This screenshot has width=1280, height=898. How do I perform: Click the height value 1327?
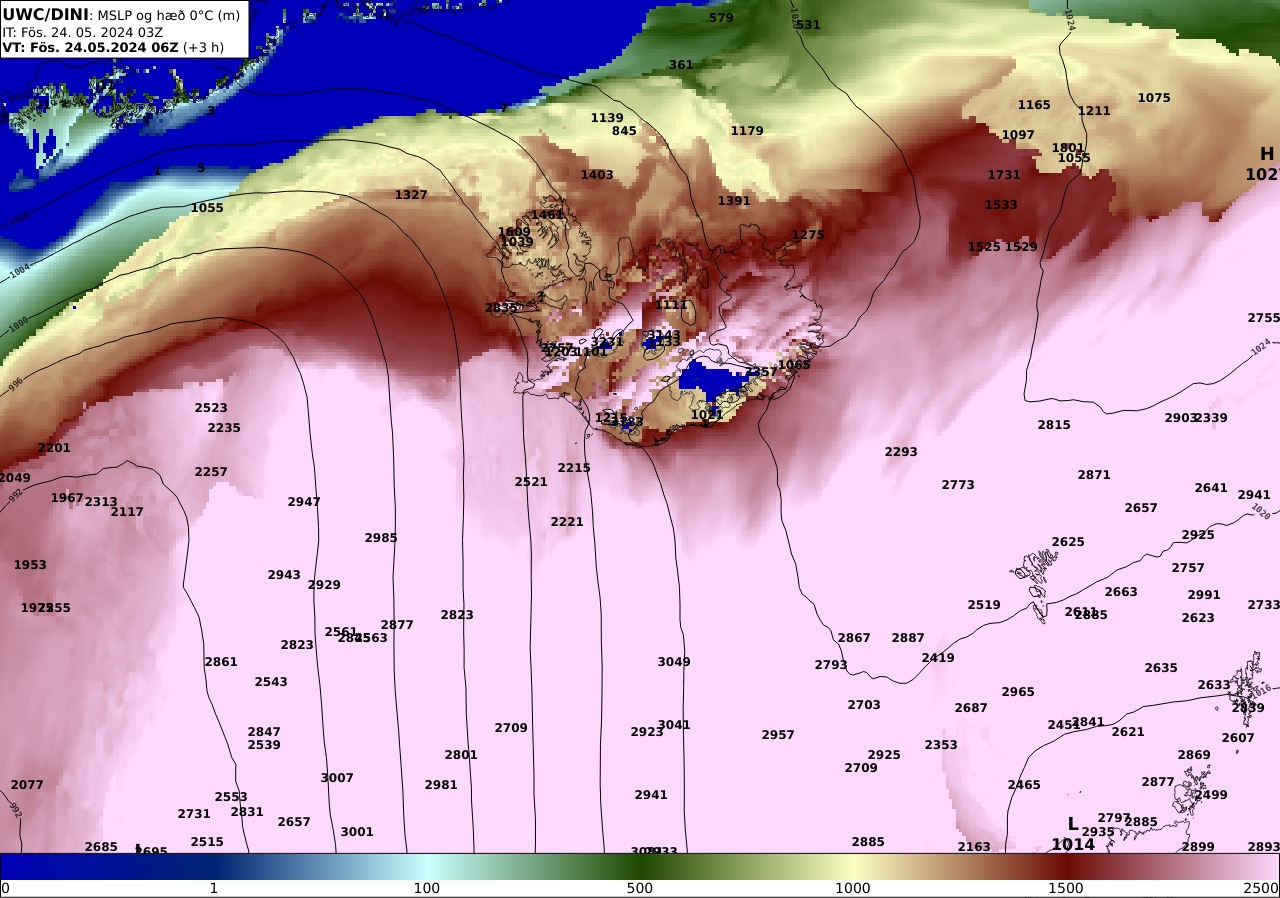point(411,195)
